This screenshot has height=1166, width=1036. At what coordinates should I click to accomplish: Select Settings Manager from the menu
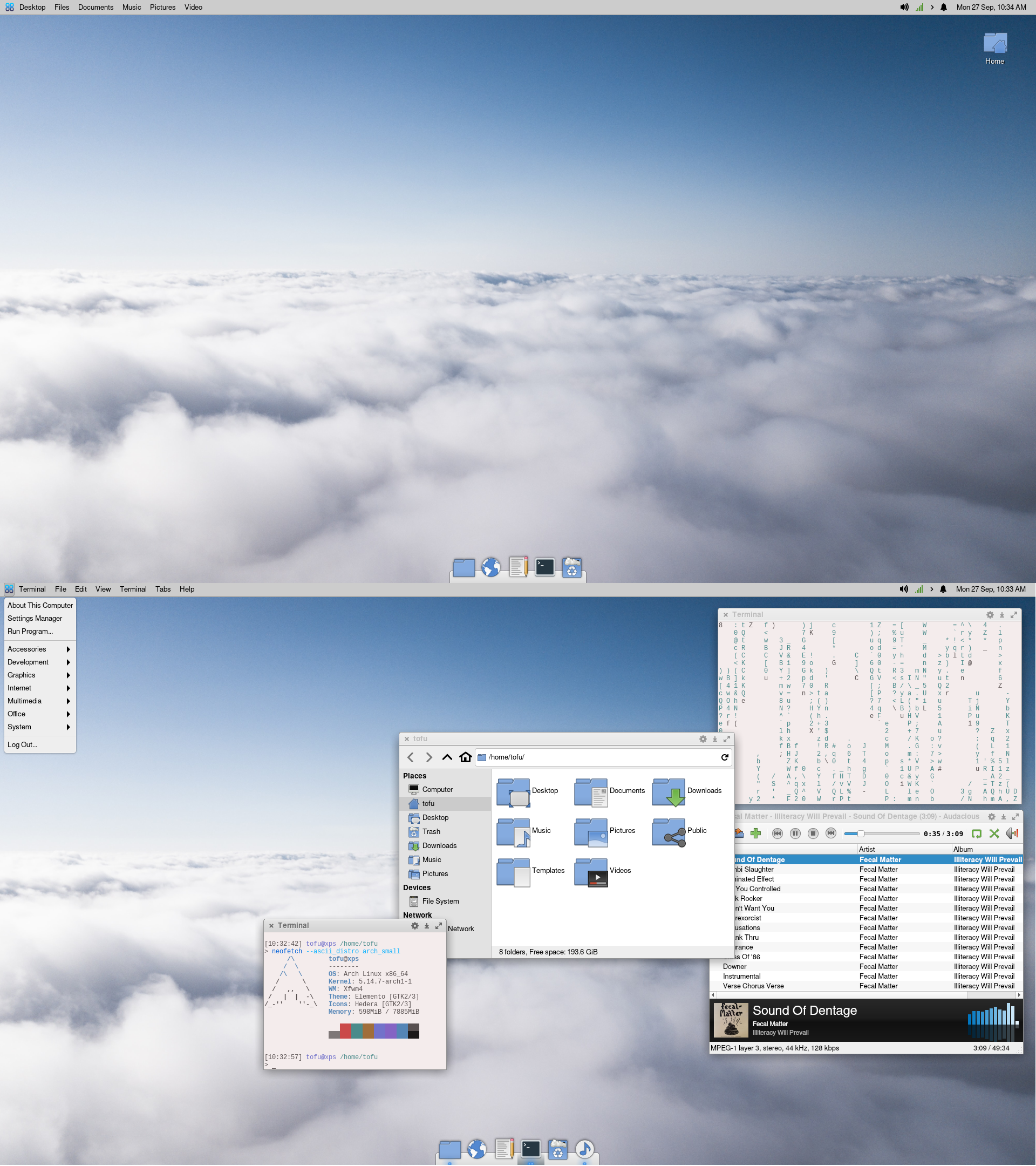coord(35,619)
